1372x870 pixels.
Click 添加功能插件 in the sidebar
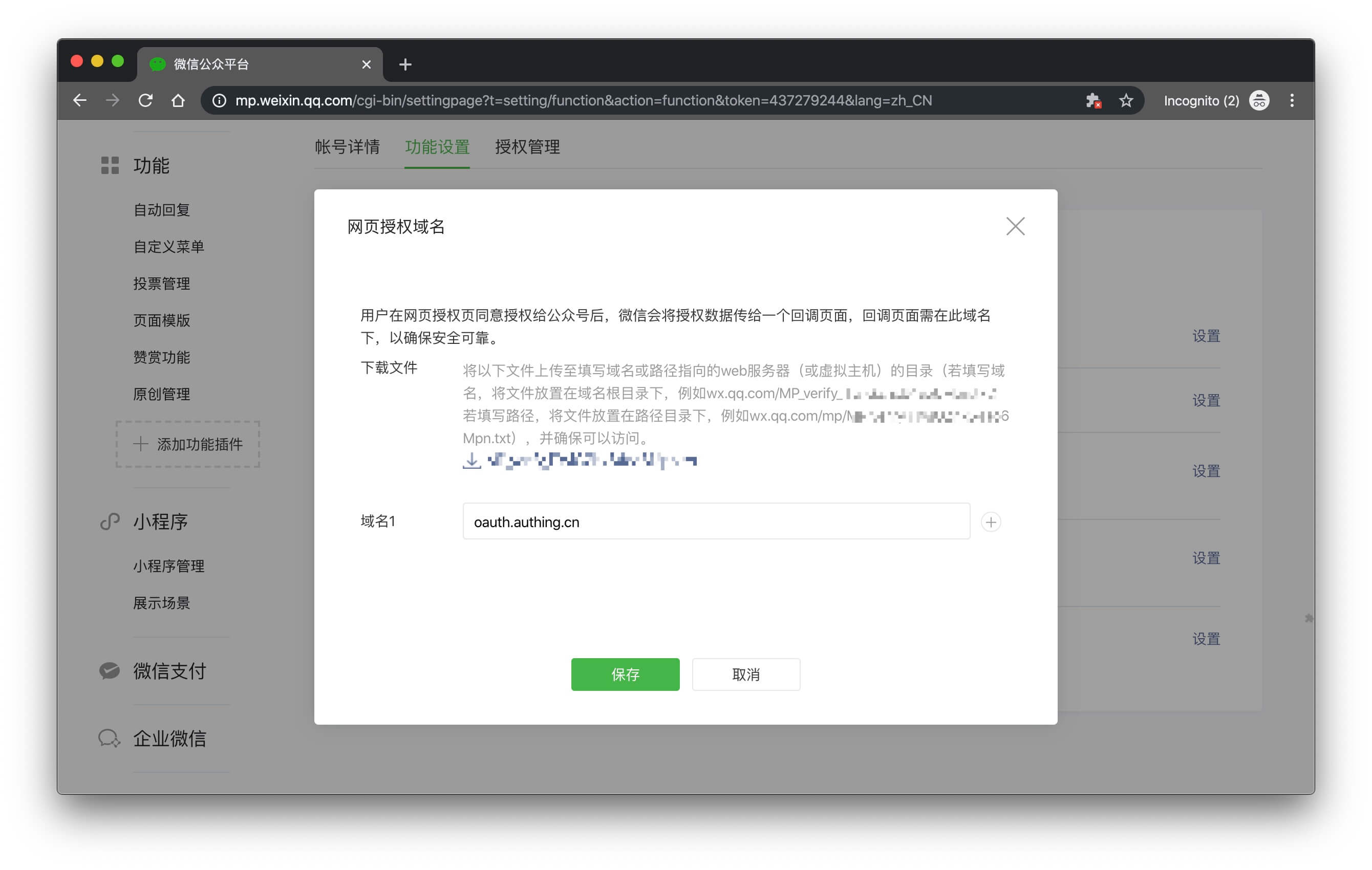[x=188, y=444]
